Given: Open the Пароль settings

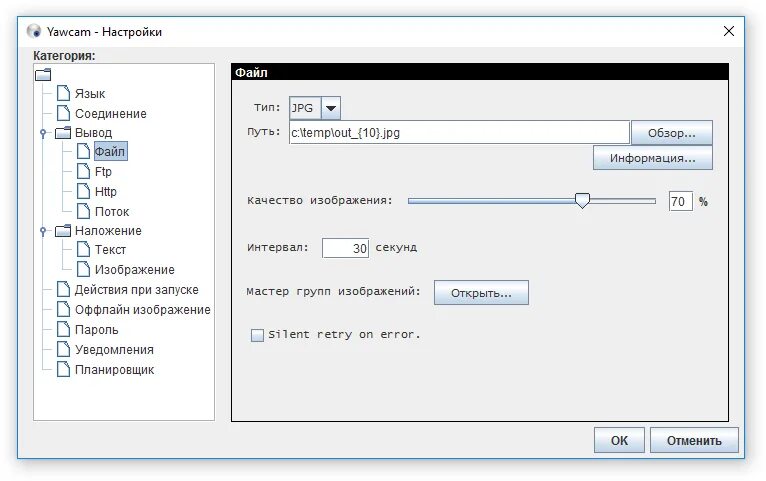Looking at the screenshot, I should (96, 330).
